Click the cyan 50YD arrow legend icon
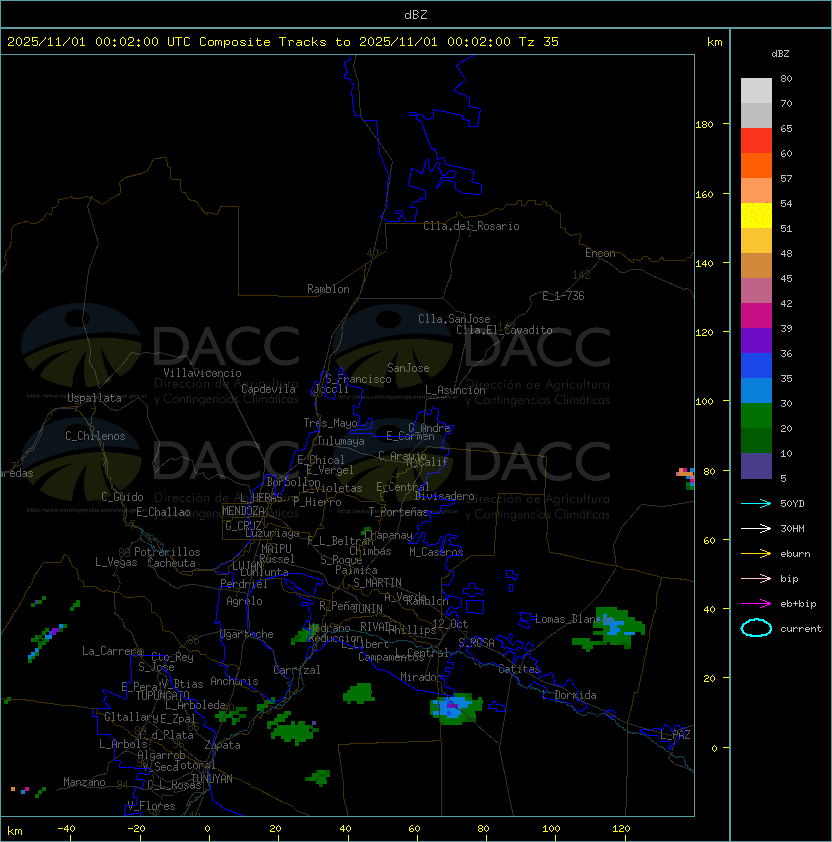The width and height of the screenshot is (832, 842). pyautogui.click(x=756, y=503)
